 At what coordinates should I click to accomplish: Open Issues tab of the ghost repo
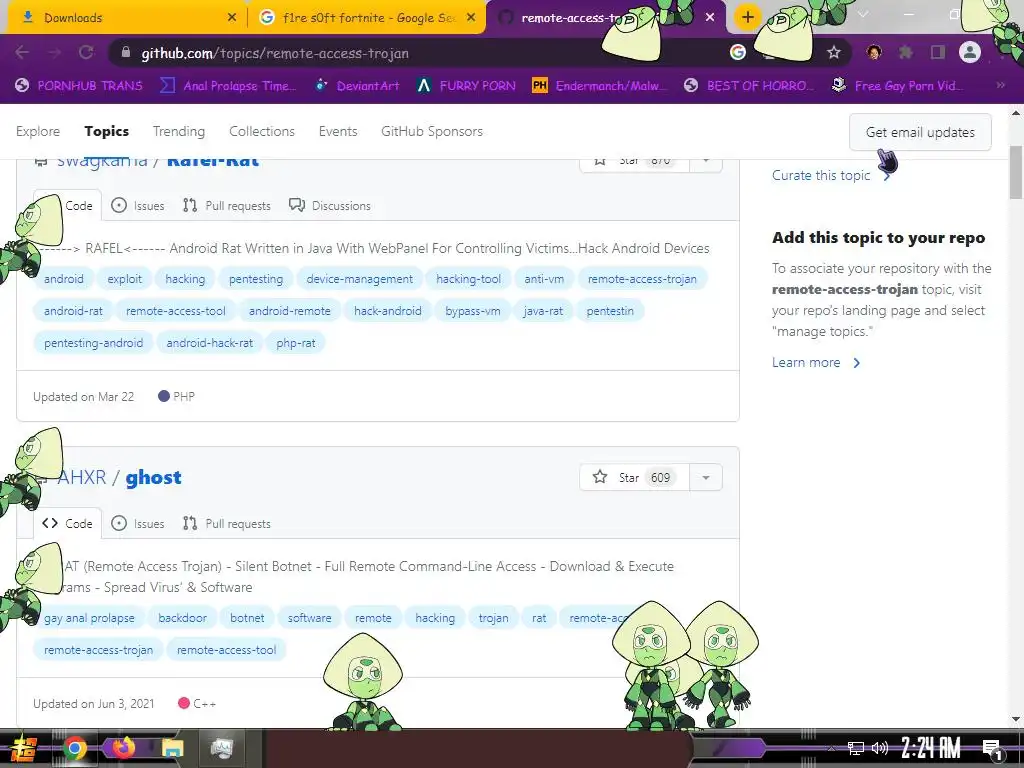coord(138,524)
